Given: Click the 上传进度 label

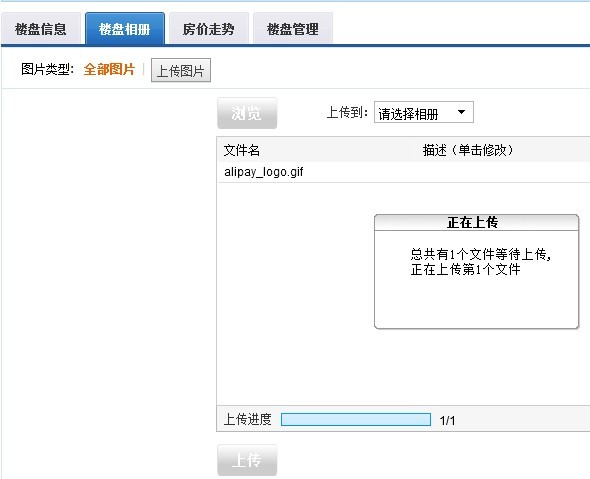Looking at the screenshot, I should click(x=248, y=419).
